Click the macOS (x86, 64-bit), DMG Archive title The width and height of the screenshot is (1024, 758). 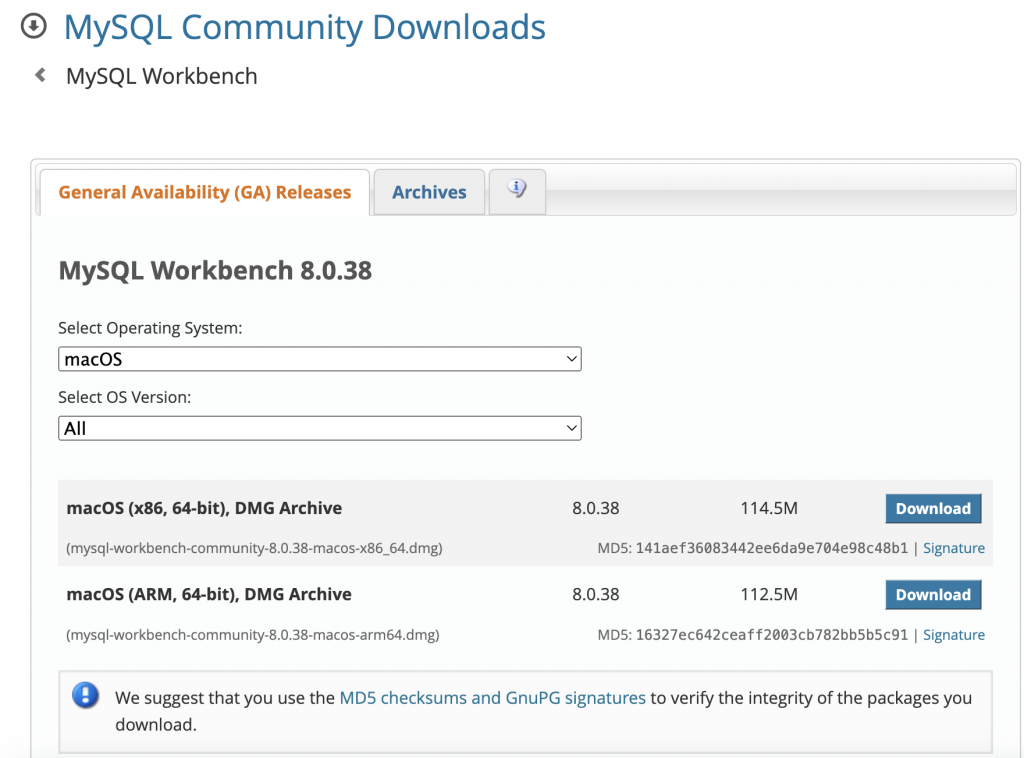[x=204, y=508]
